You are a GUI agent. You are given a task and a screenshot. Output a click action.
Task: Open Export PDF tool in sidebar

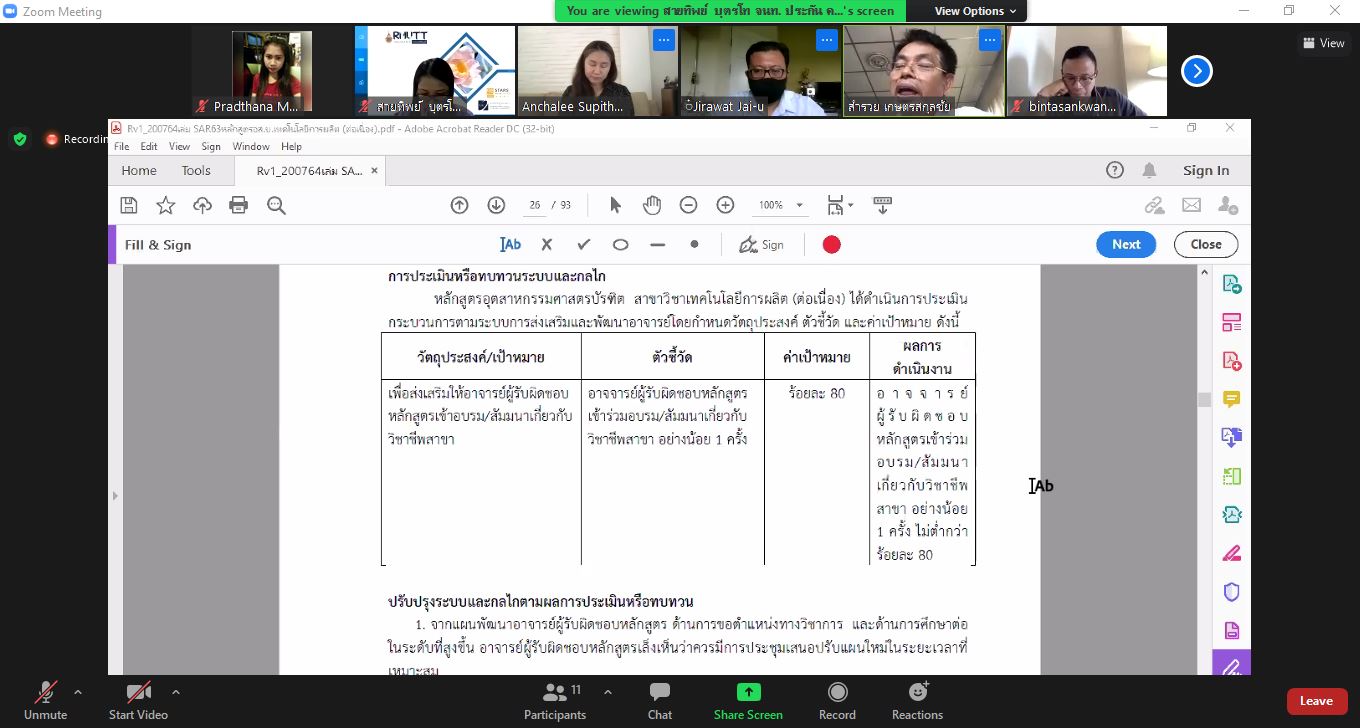1232,284
